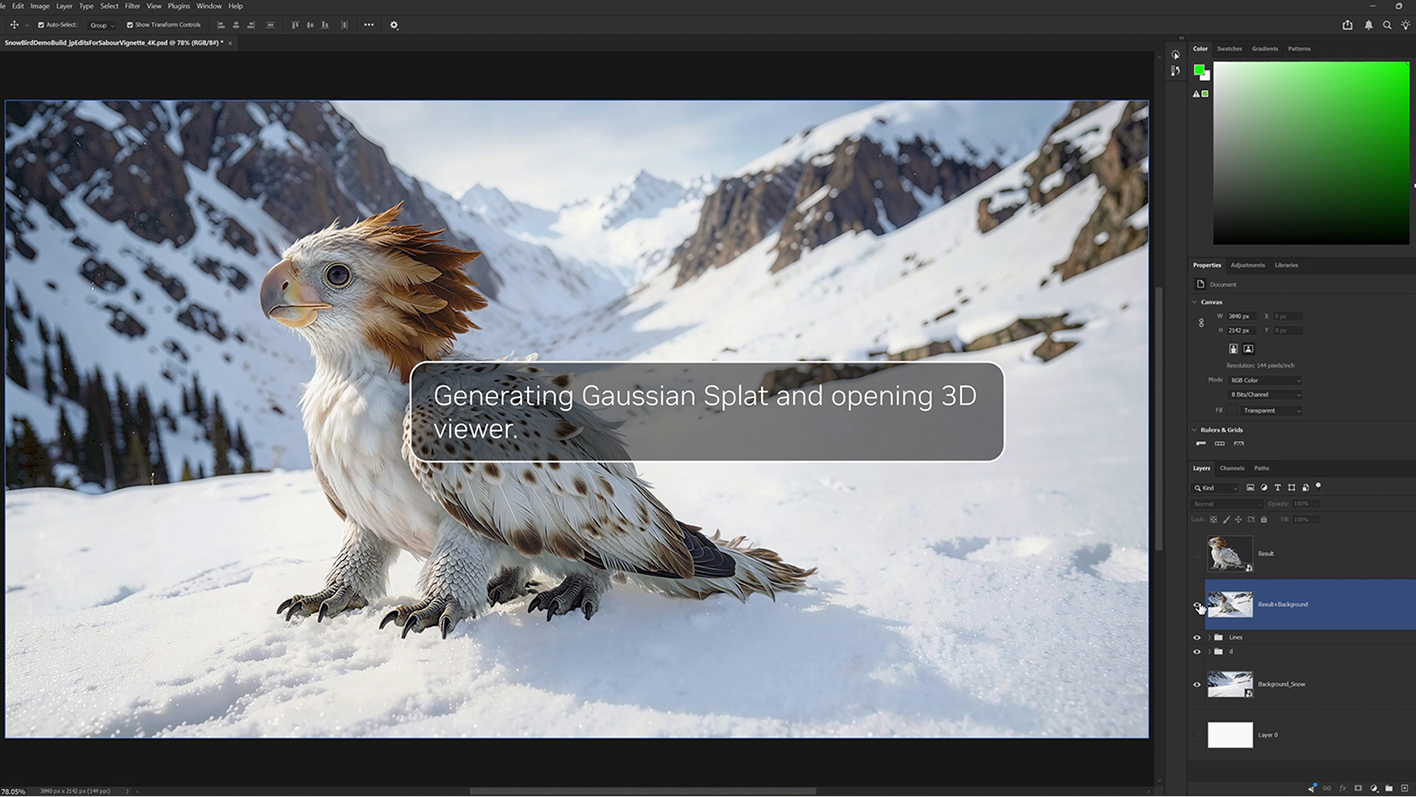Collapse the Canvas section
The height and width of the screenshot is (797, 1416).
pos(1195,302)
